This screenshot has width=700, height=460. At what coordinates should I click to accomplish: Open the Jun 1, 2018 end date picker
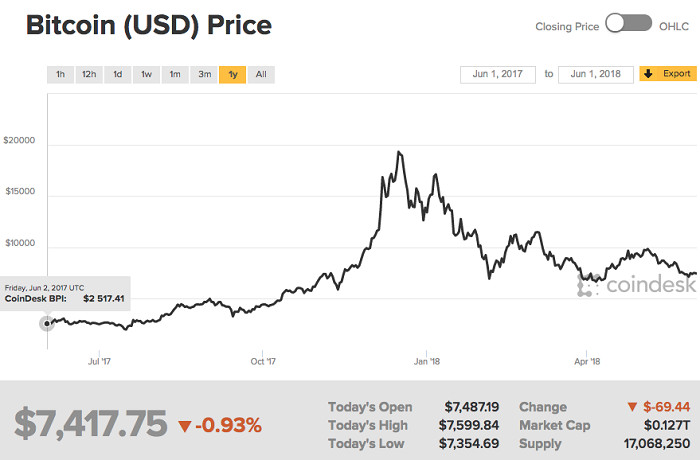click(596, 74)
